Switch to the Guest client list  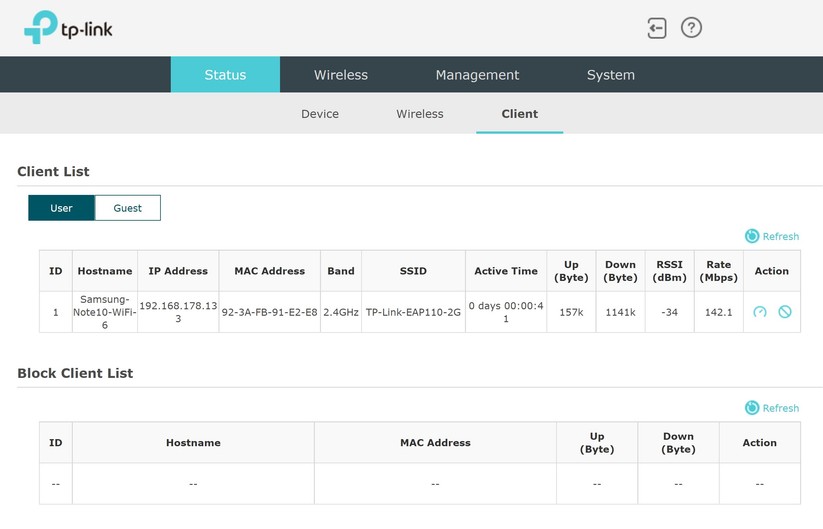coord(128,208)
